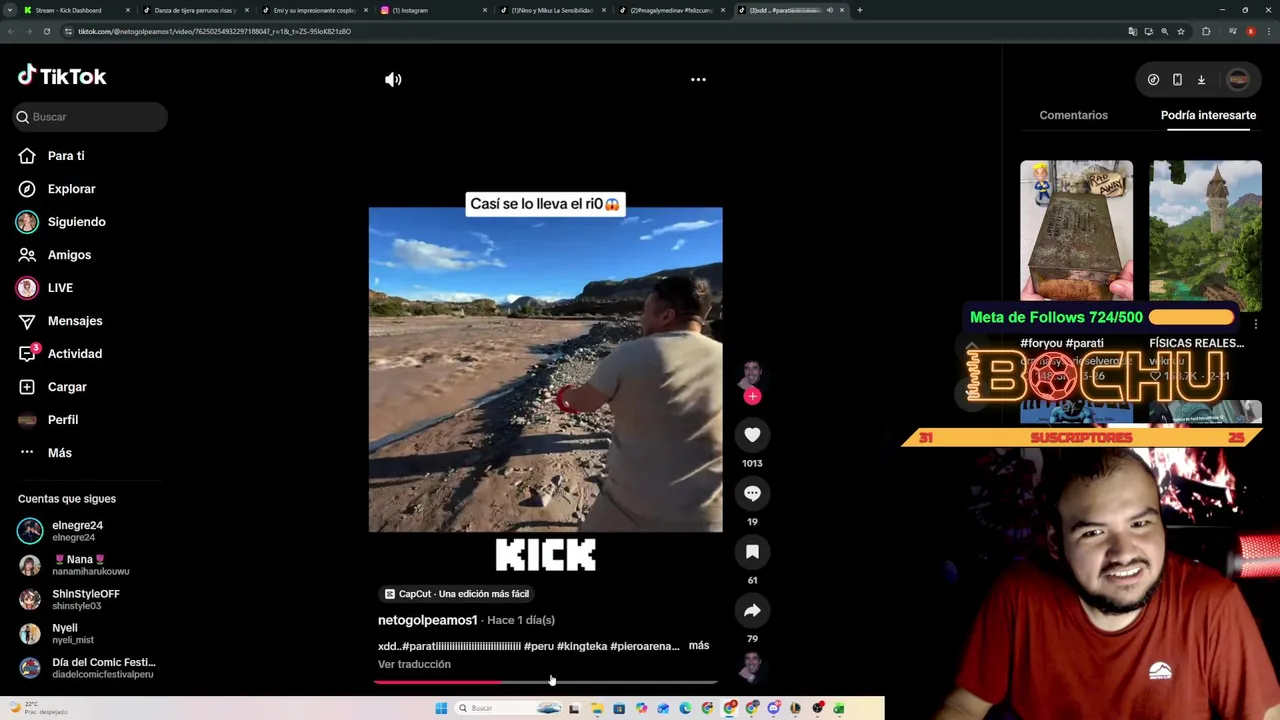Image resolution: width=1280 pixels, height=720 pixels.
Task: Open a new browser tab
Action: (860, 10)
